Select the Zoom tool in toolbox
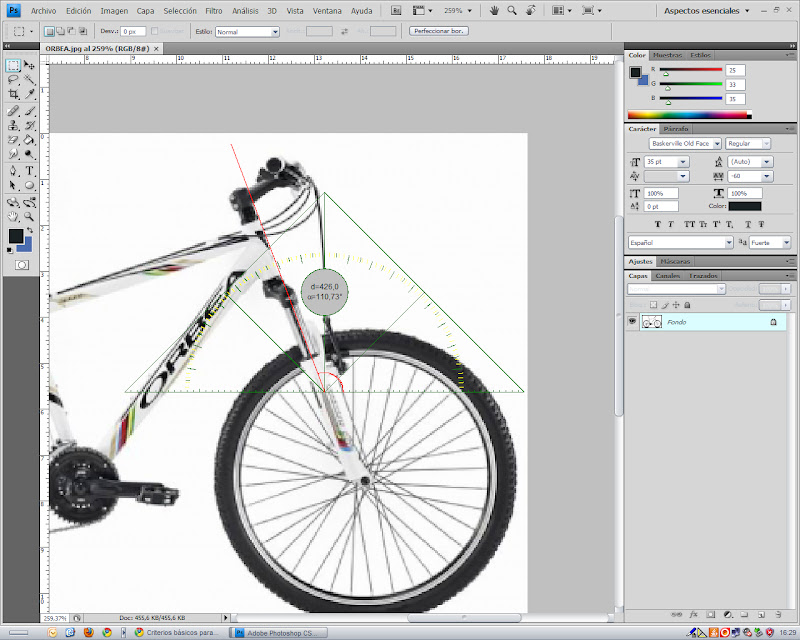Image resolution: width=800 pixels, height=640 pixels. coord(30,215)
